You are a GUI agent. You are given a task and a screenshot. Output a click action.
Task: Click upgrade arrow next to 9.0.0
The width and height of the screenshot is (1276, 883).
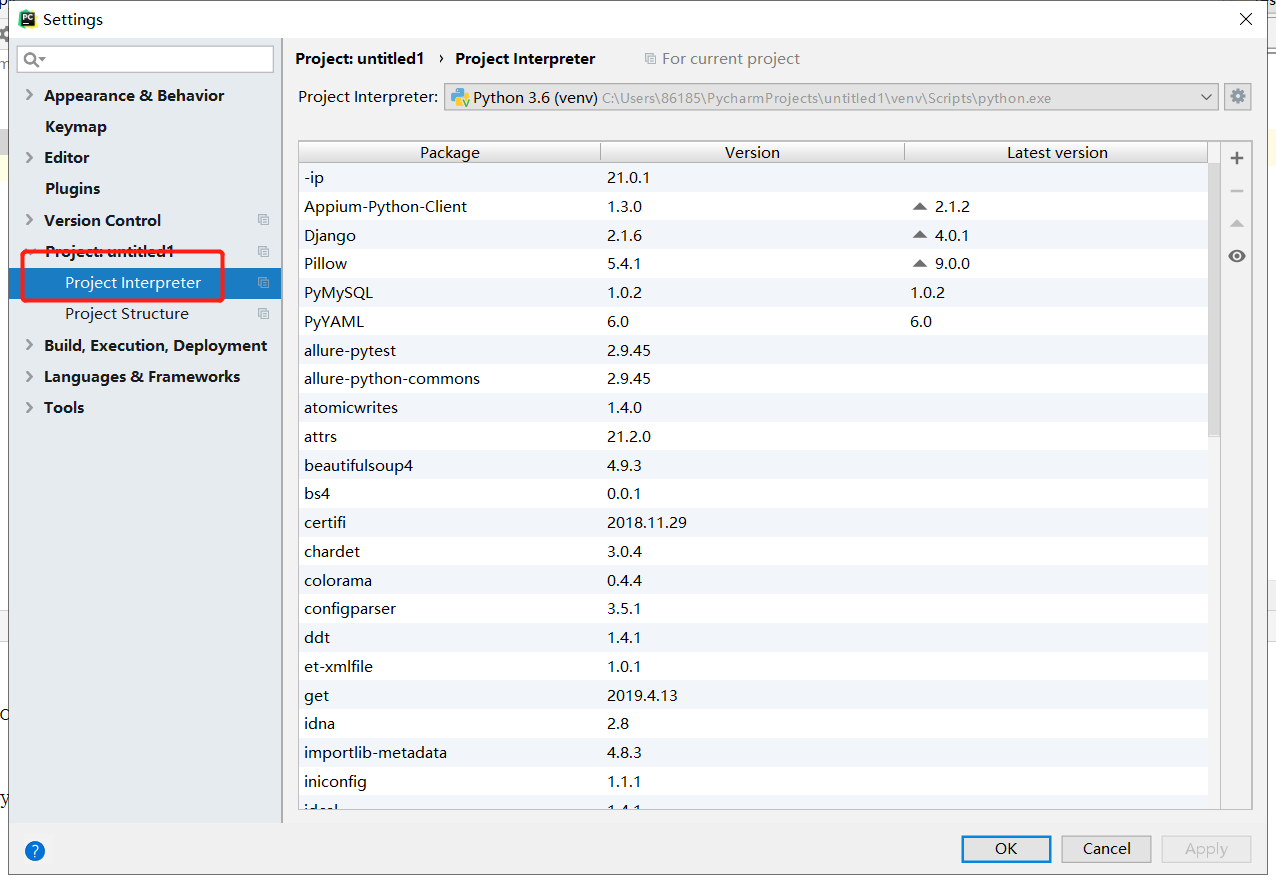coord(920,264)
